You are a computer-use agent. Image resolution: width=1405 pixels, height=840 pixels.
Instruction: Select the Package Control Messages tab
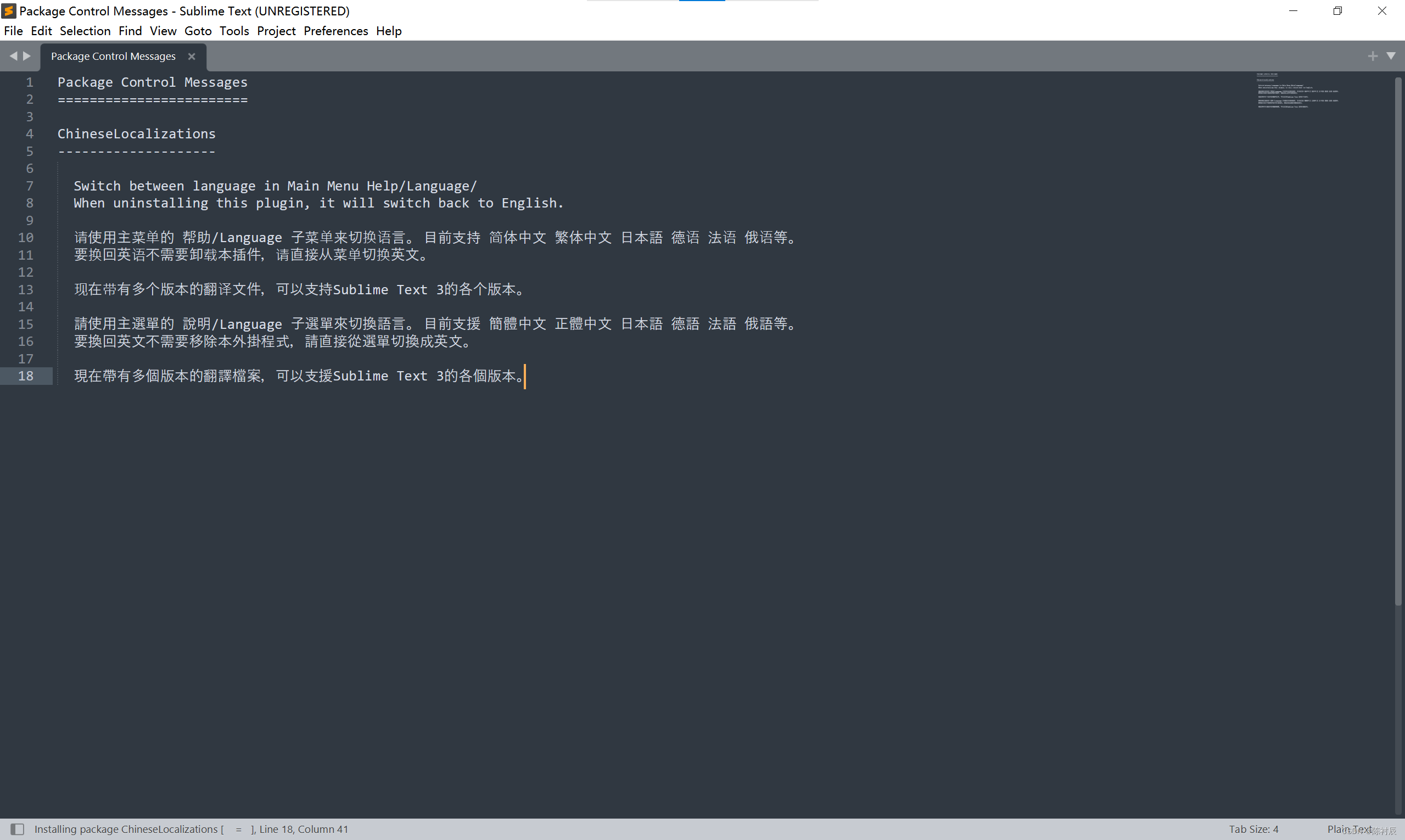pyautogui.click(x=113, y=57)
